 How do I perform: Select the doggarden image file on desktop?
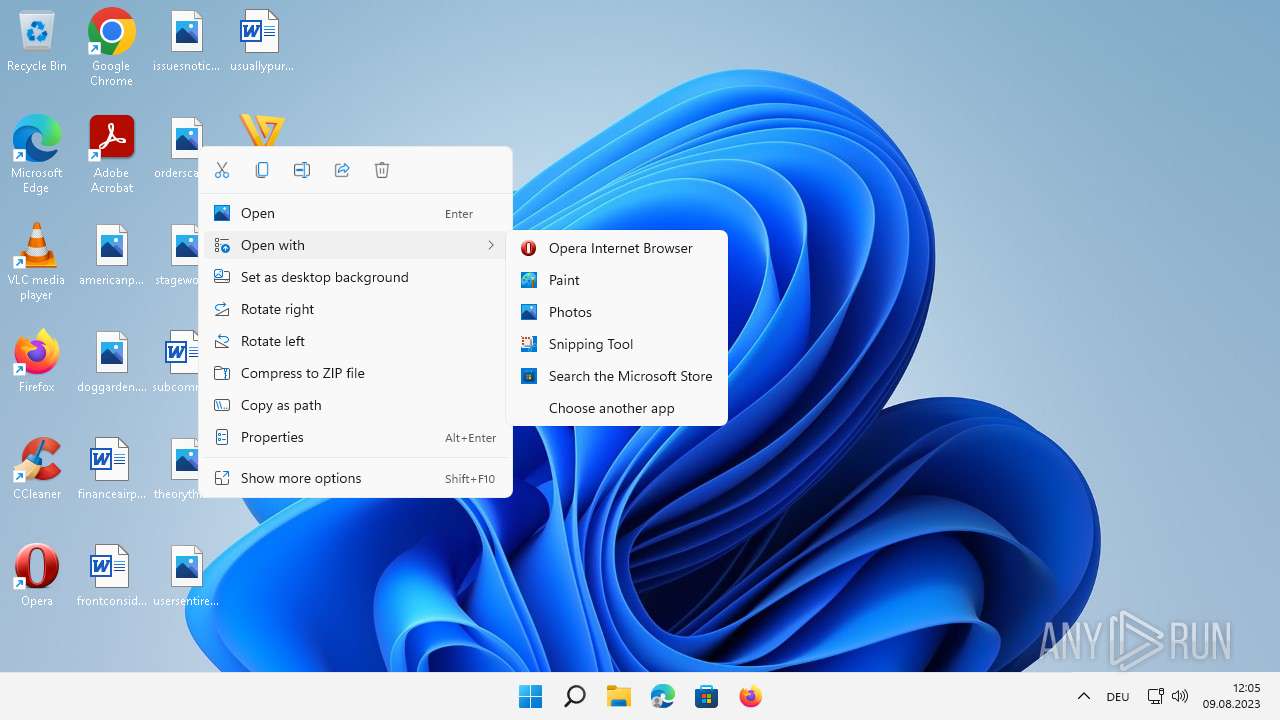click(111, 363)
